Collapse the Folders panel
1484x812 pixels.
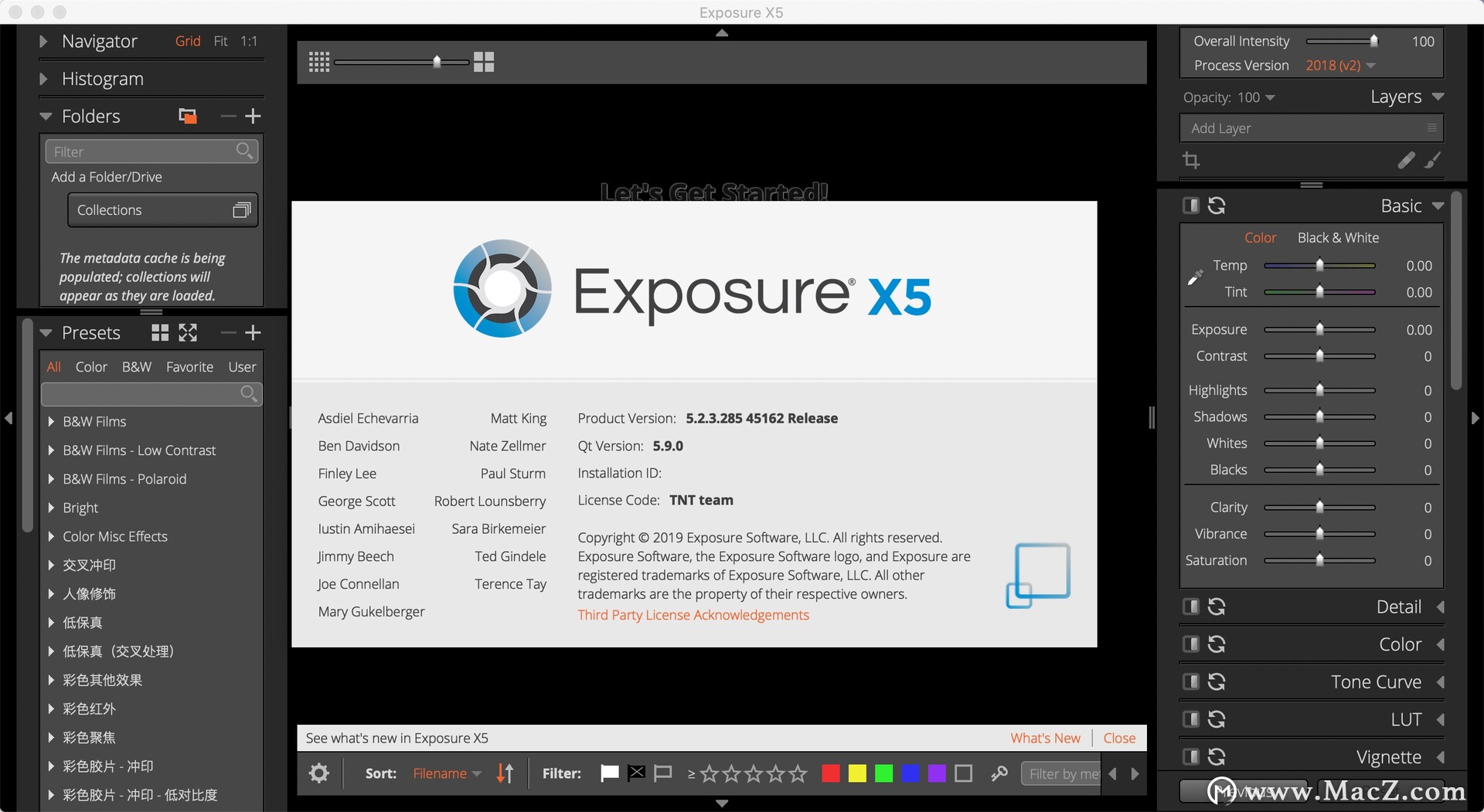coord(46,117)
